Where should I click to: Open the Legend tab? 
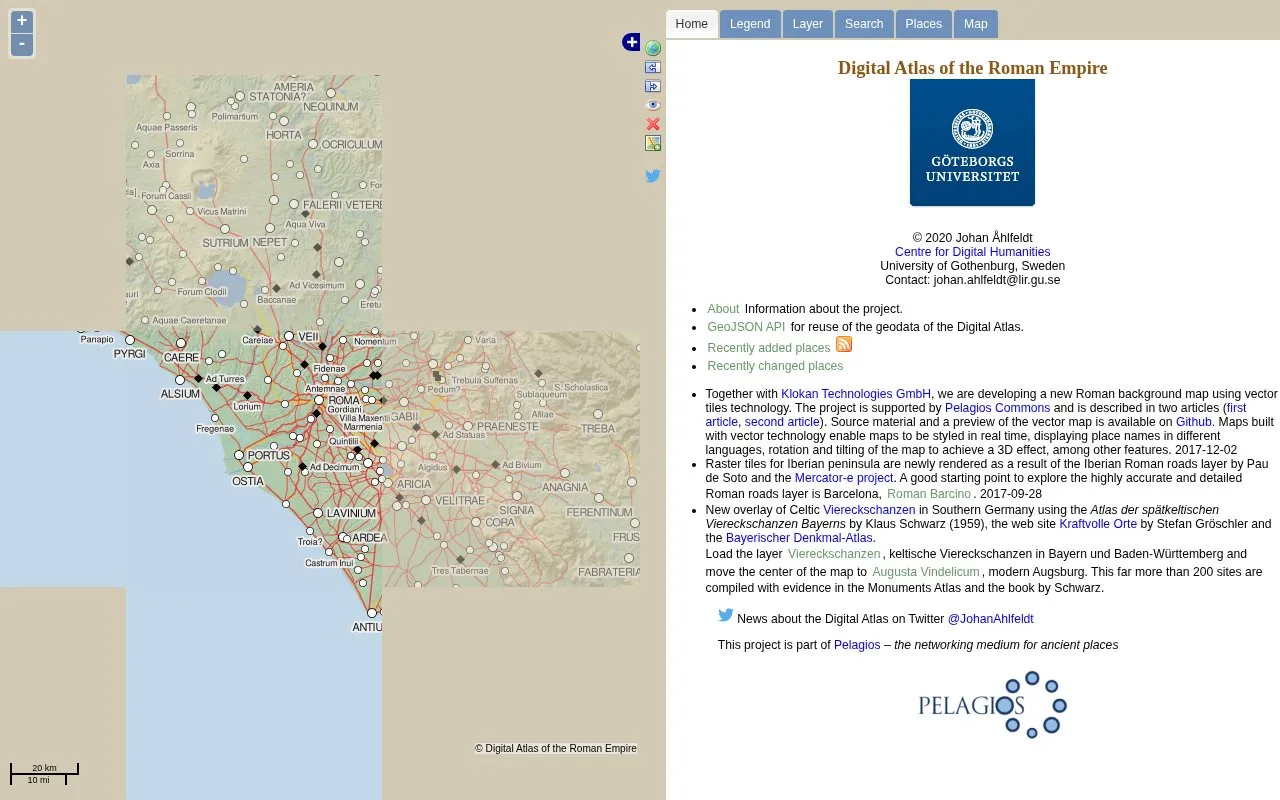pyautogui.click(x=750, y=24)
